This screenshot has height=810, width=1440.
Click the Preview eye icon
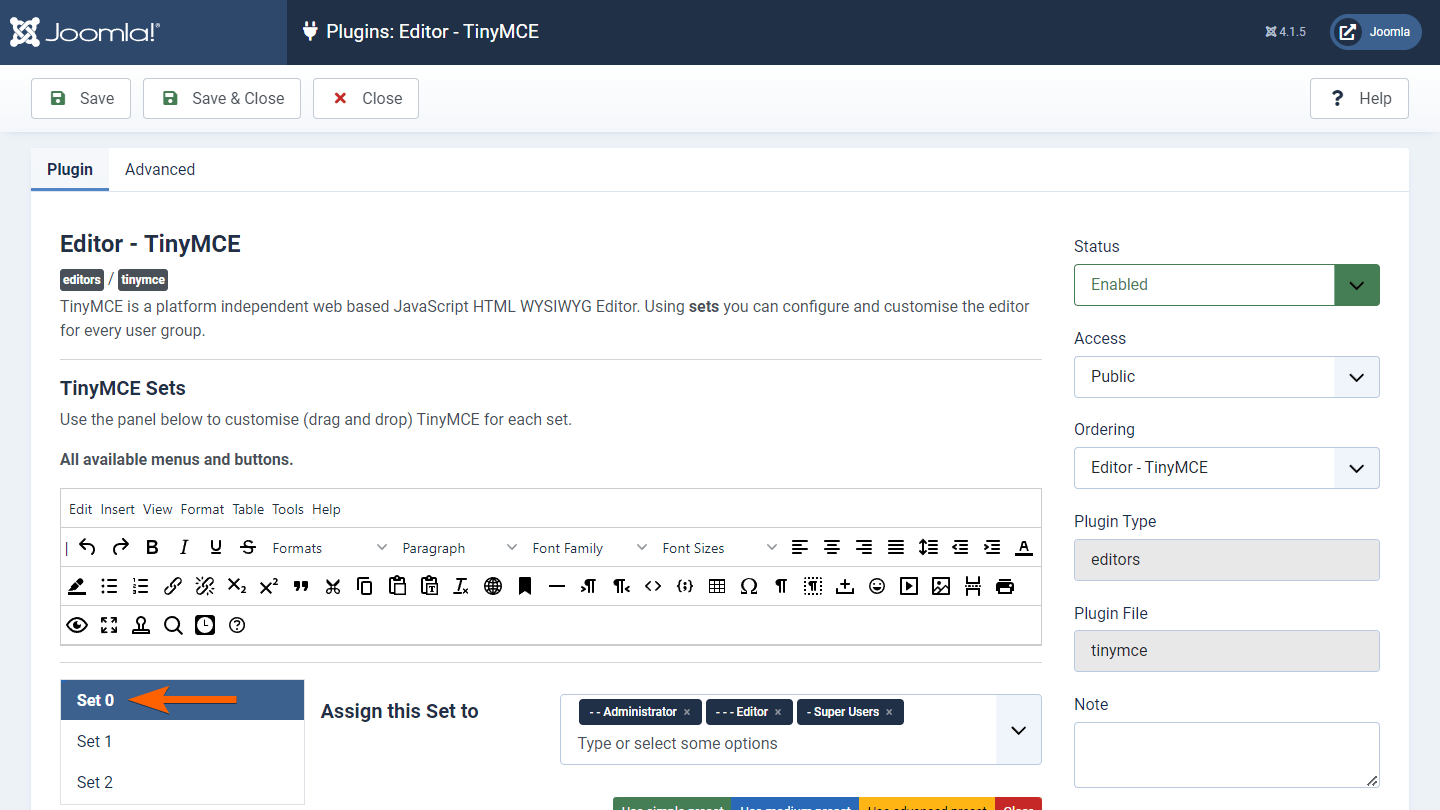click(x=77, y=625)
